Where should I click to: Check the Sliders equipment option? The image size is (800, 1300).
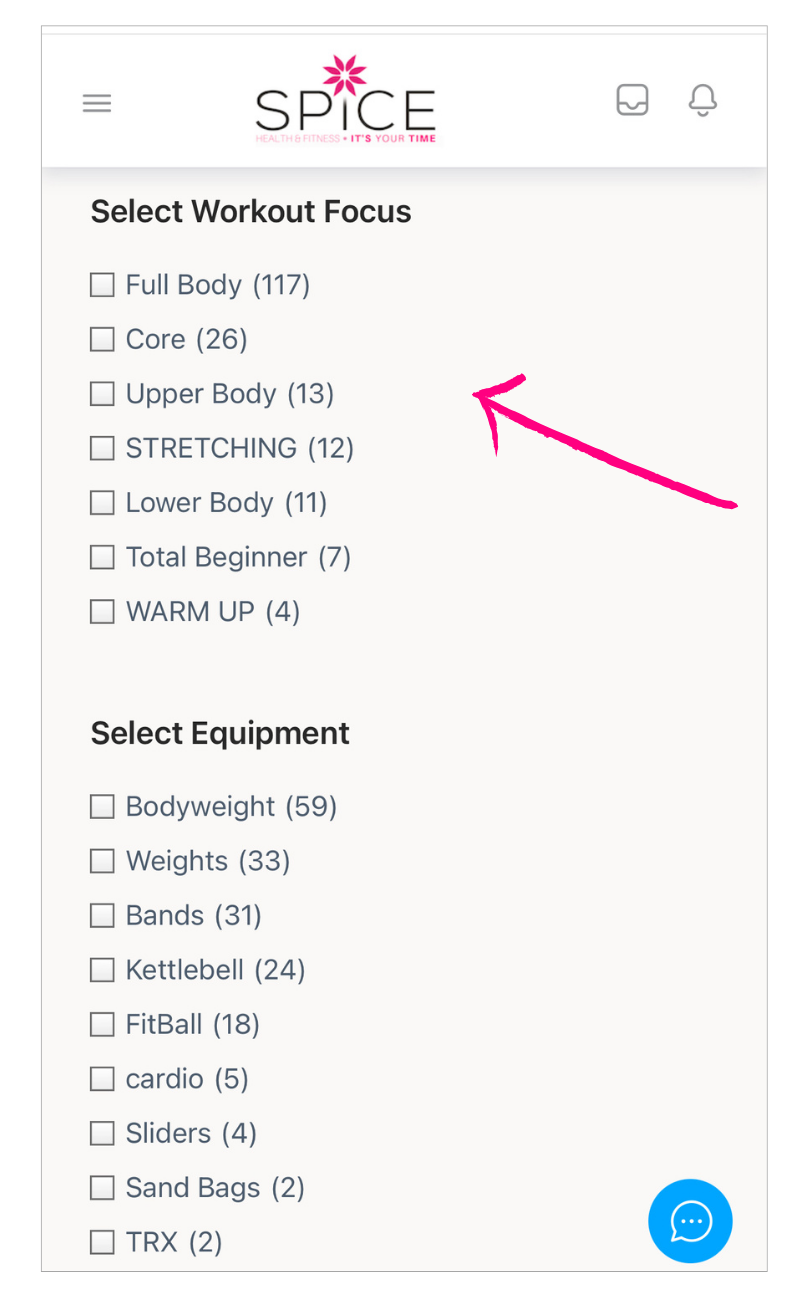pos(102,1133)
